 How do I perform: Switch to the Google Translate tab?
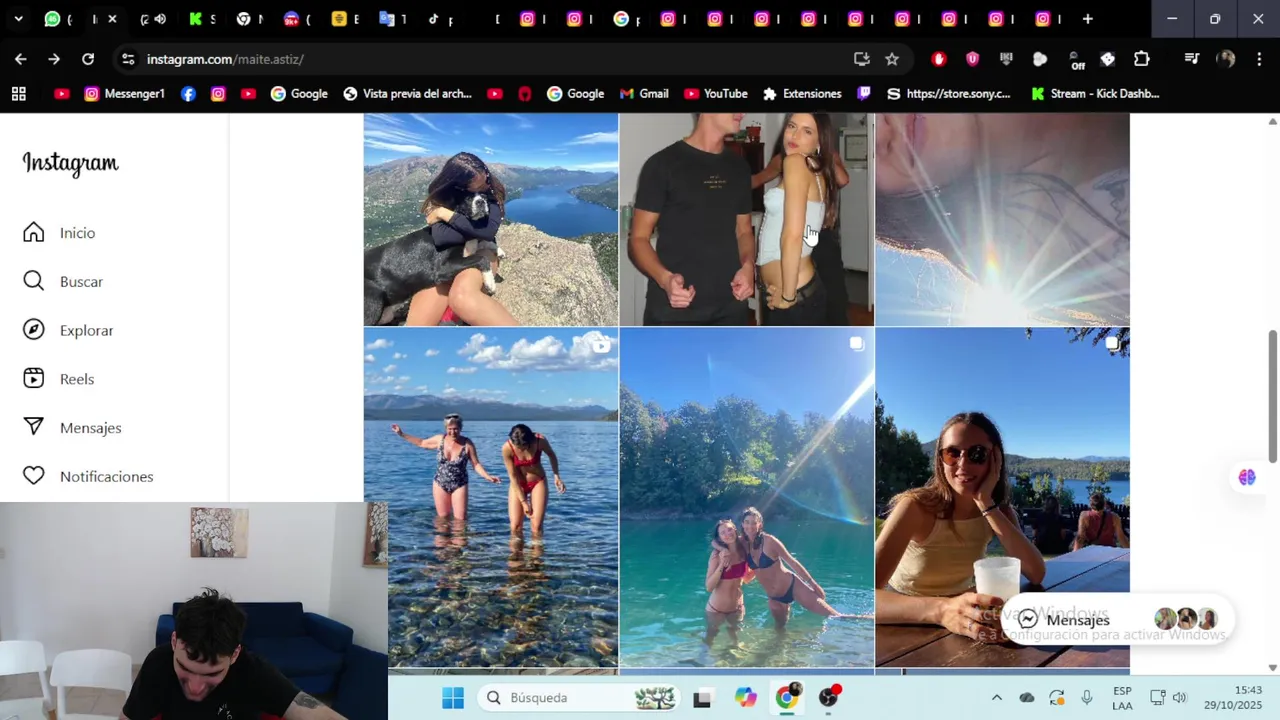pyautogui.click(x=387, y=19)
